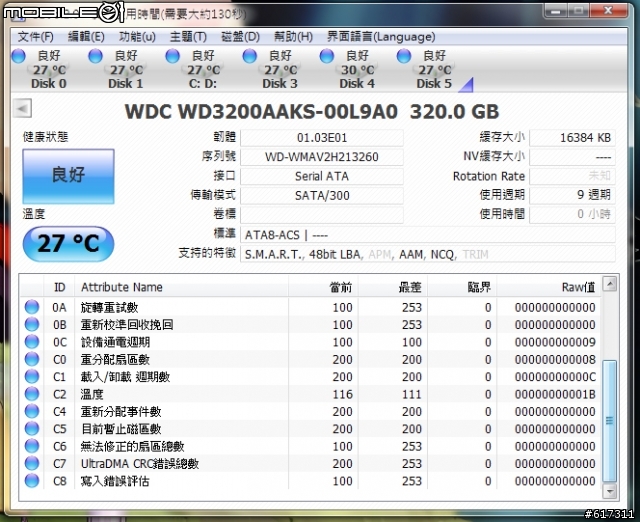
Task: Select the 重新分配事件數 attribute row
Action: point(310,411)
